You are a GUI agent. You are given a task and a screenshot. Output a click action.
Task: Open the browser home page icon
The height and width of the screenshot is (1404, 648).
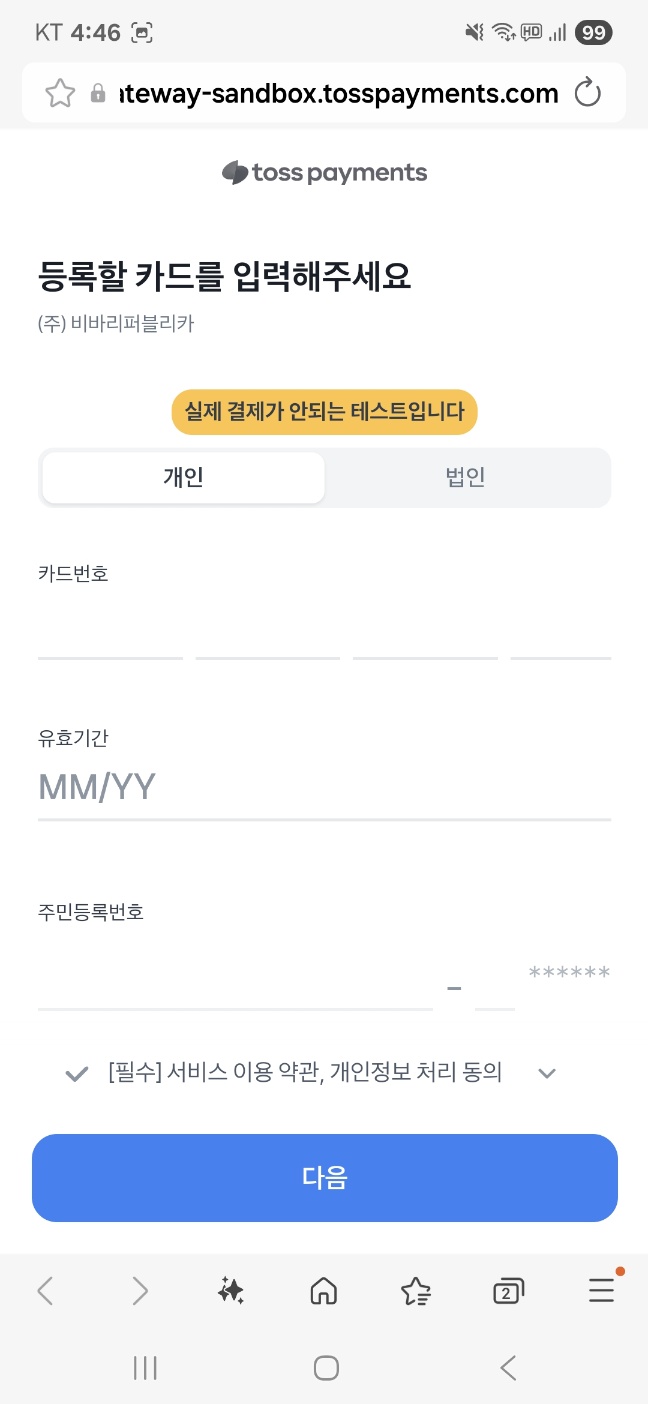tap(324, 1292)
